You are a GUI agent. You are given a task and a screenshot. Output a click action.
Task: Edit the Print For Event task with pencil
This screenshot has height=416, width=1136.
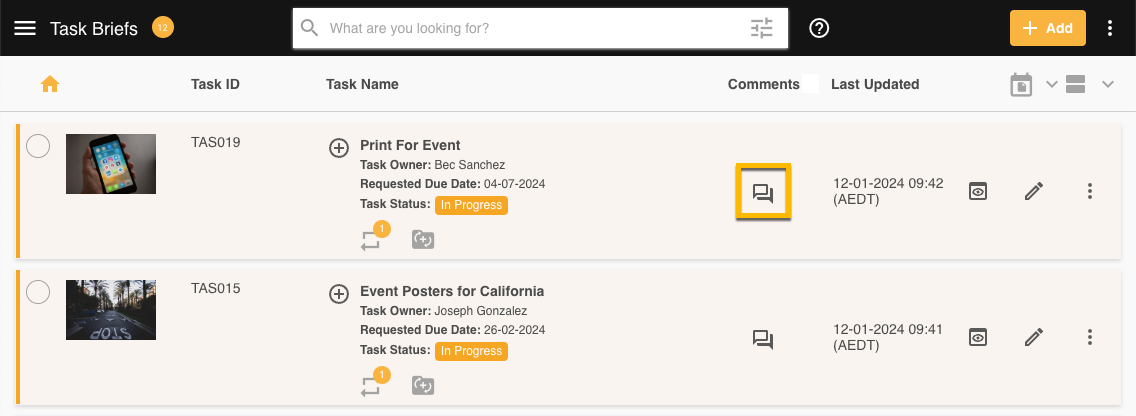[1034, 191]
